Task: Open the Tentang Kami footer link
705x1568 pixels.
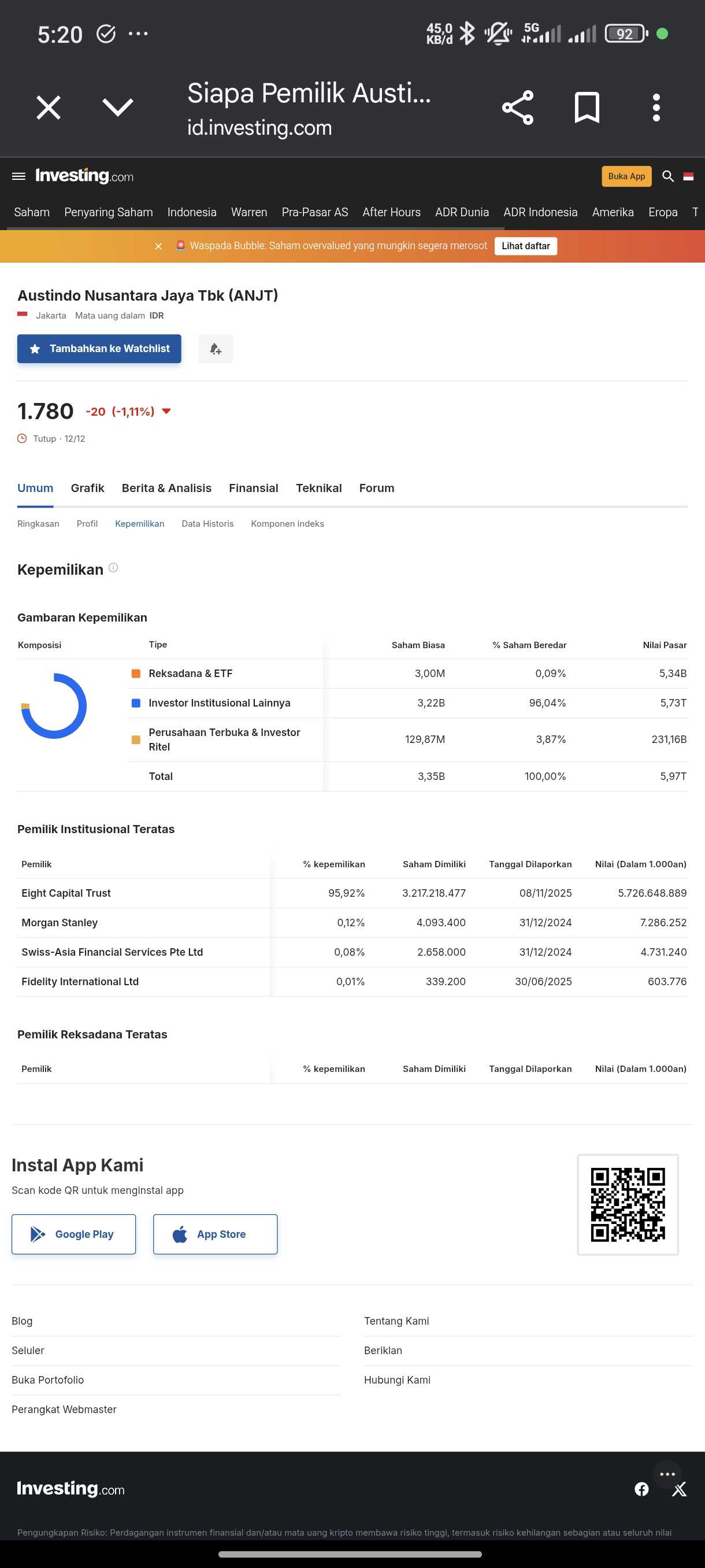Action: pyautogui.click(x=396, y=1322)
